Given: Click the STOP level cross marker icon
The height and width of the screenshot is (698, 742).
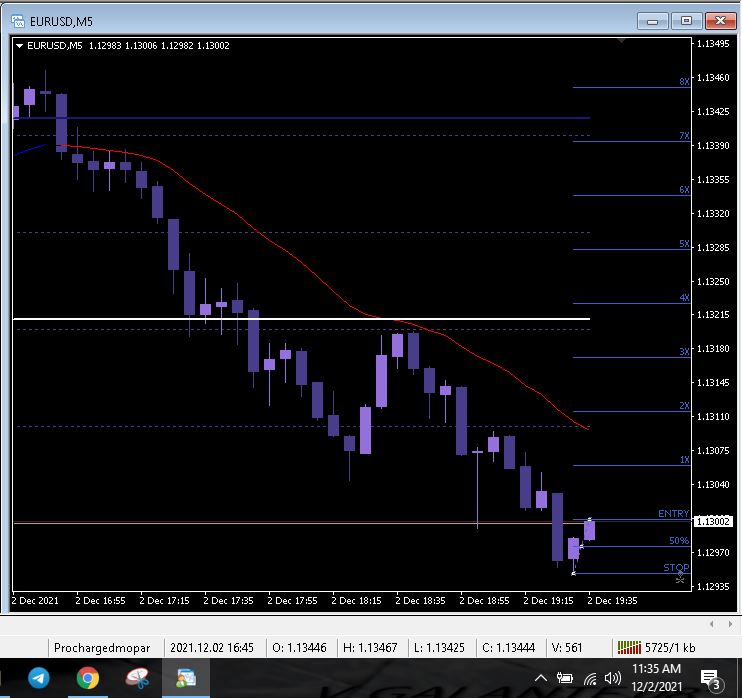Looking at the screenshot, I should tap(680, 577).
